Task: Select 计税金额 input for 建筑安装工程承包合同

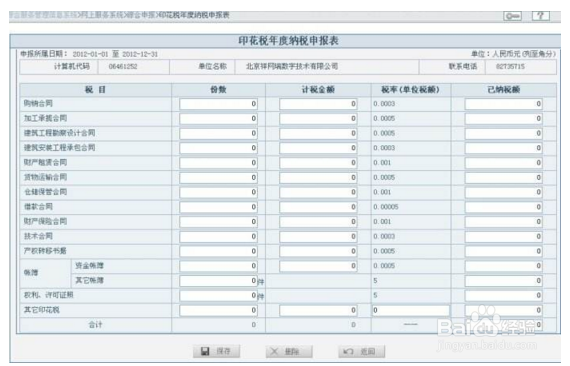Action: tap(318, 148)
